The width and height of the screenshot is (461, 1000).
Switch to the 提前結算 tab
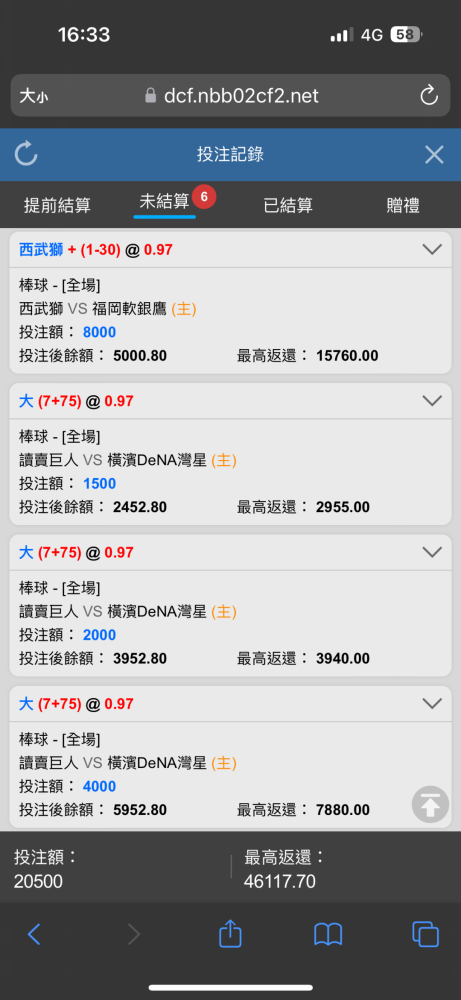click(x=57, y=205)
